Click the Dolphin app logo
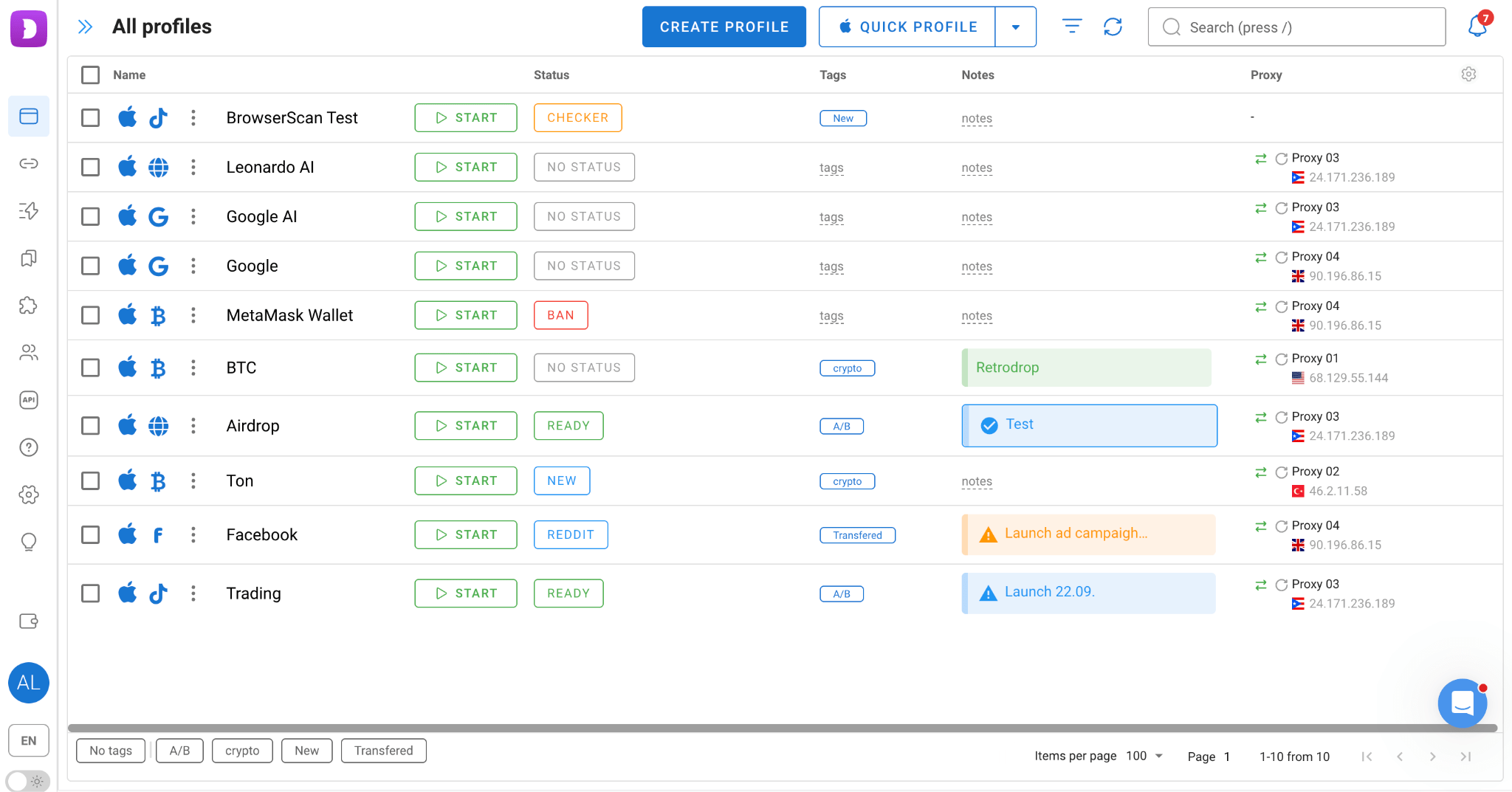1512x792 pixels. point(29,28)
